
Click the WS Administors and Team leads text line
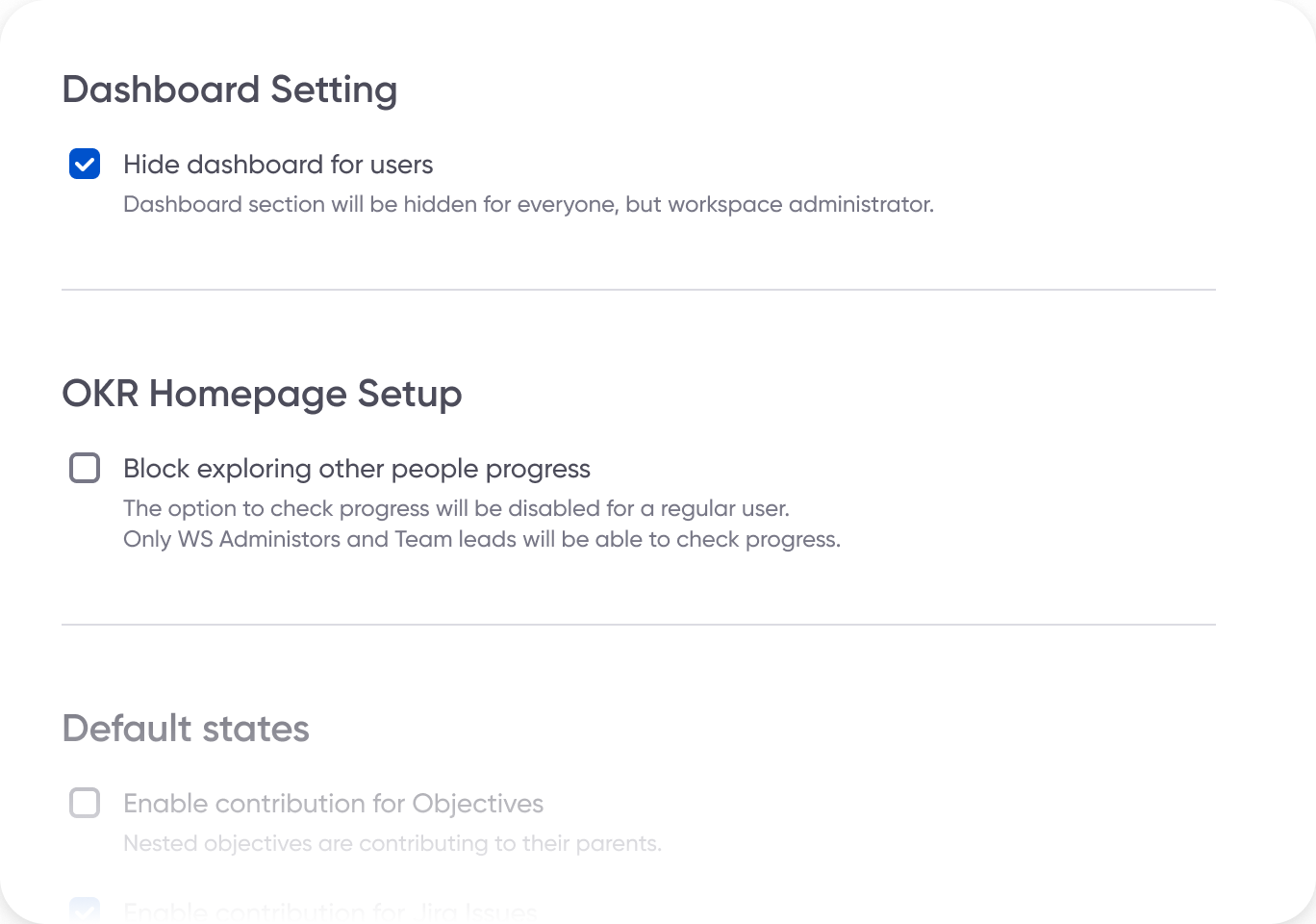[x=481, y=539]
